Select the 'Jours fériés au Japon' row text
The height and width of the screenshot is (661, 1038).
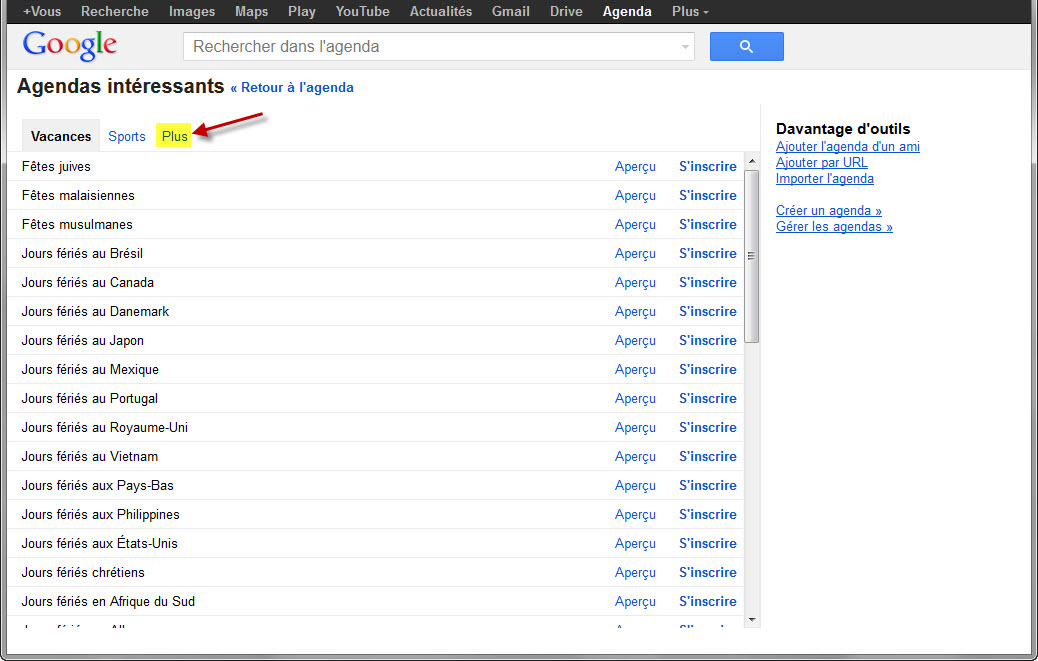point(83,341)
